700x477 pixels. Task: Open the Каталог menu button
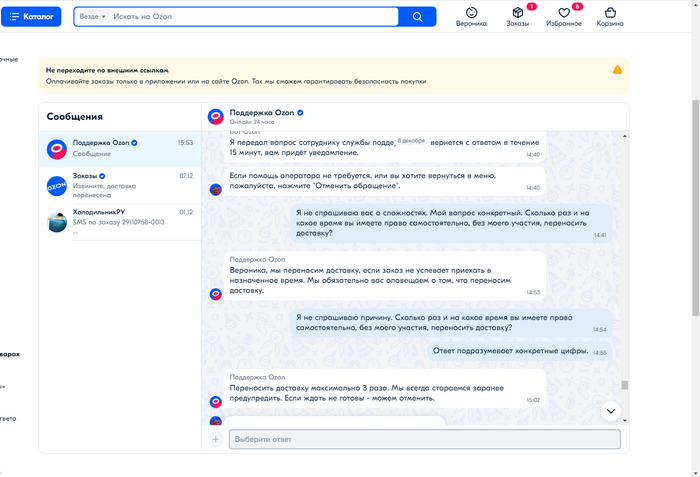tap(31, 17)
